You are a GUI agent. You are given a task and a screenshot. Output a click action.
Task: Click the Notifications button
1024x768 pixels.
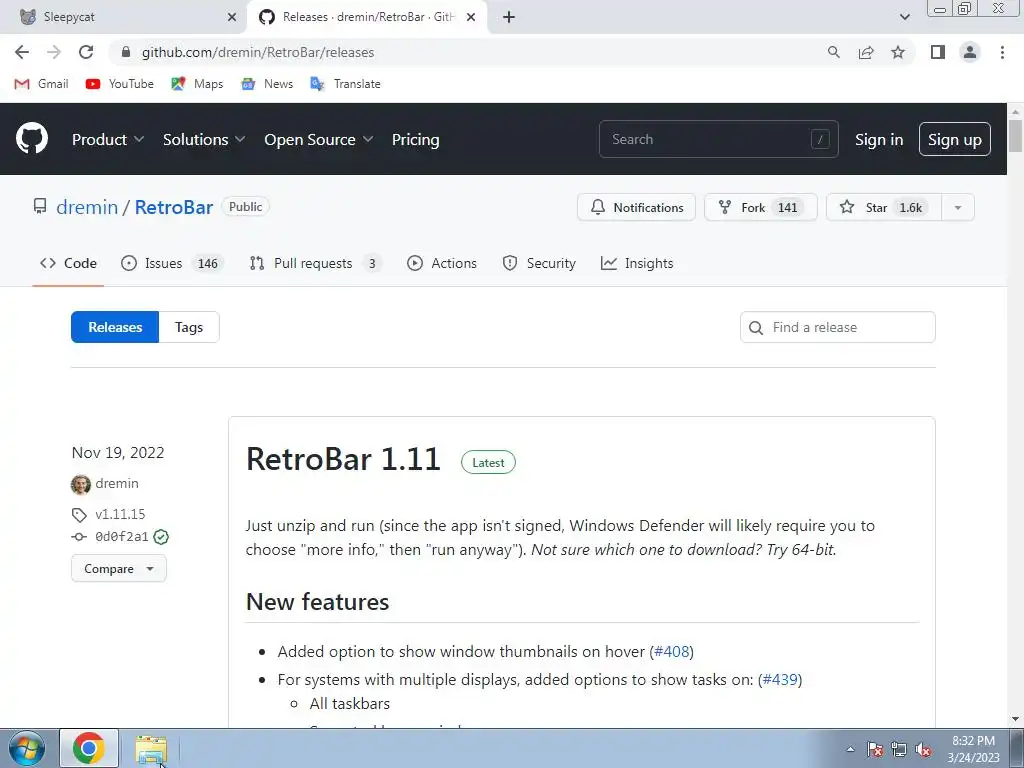tap(636, 208)
